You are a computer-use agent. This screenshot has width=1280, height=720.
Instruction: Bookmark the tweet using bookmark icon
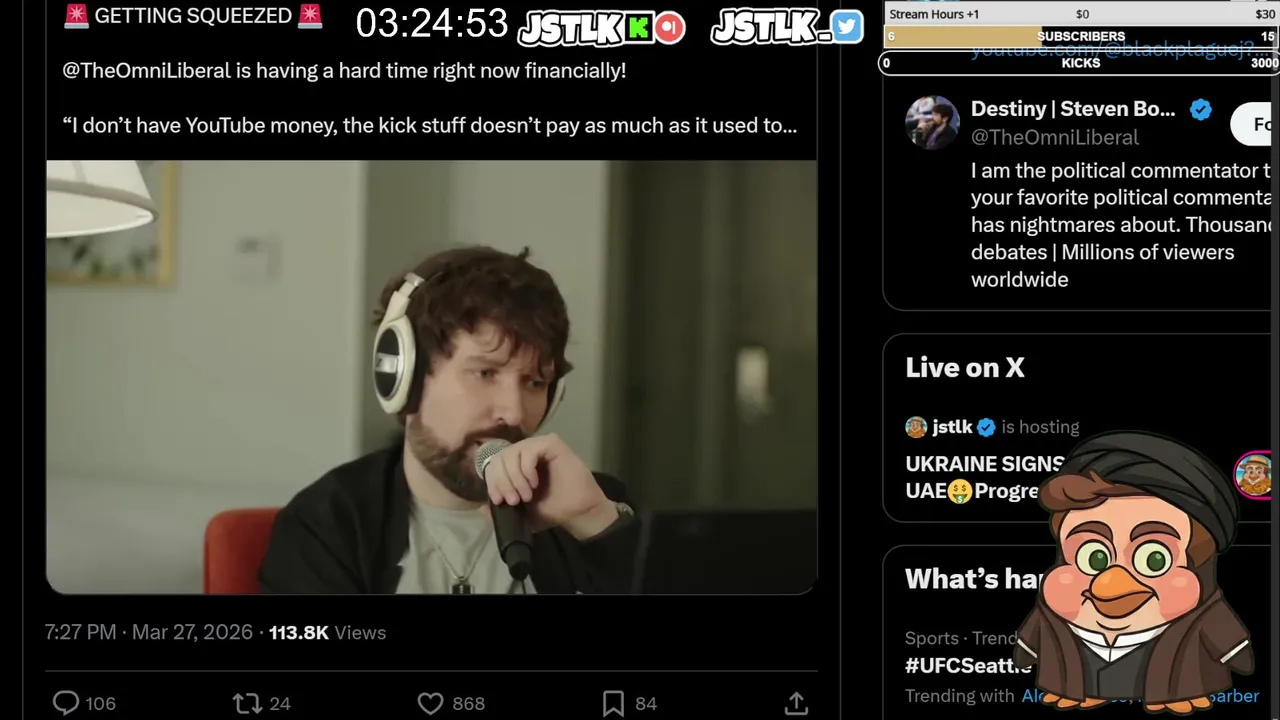point(614,703)
